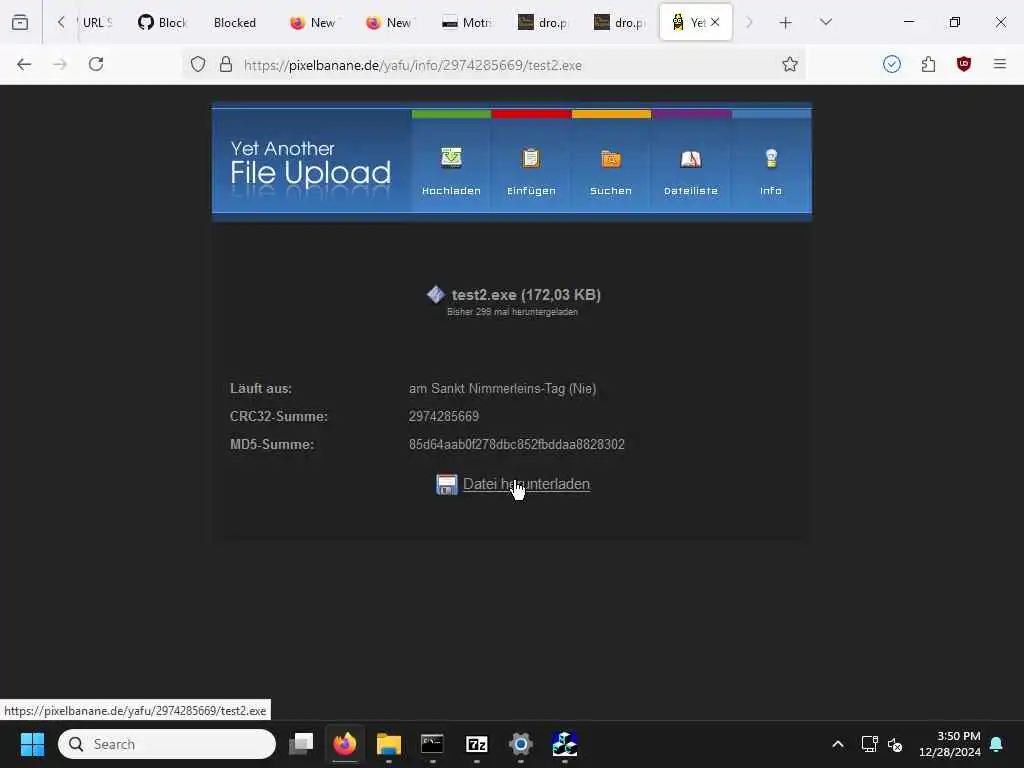Image resolution: width=1024 pixels, height=768 pixels.
Task: Open the Firefox hamburger application menu
Action: (x=1000, y=64)
